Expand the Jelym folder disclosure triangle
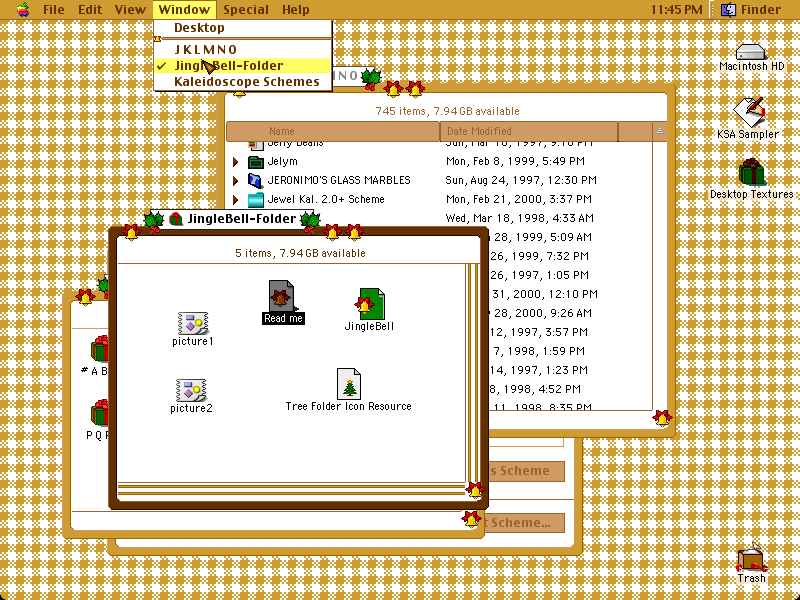The width and height of the screenshot is (800, 600). (x=235, y=162)
